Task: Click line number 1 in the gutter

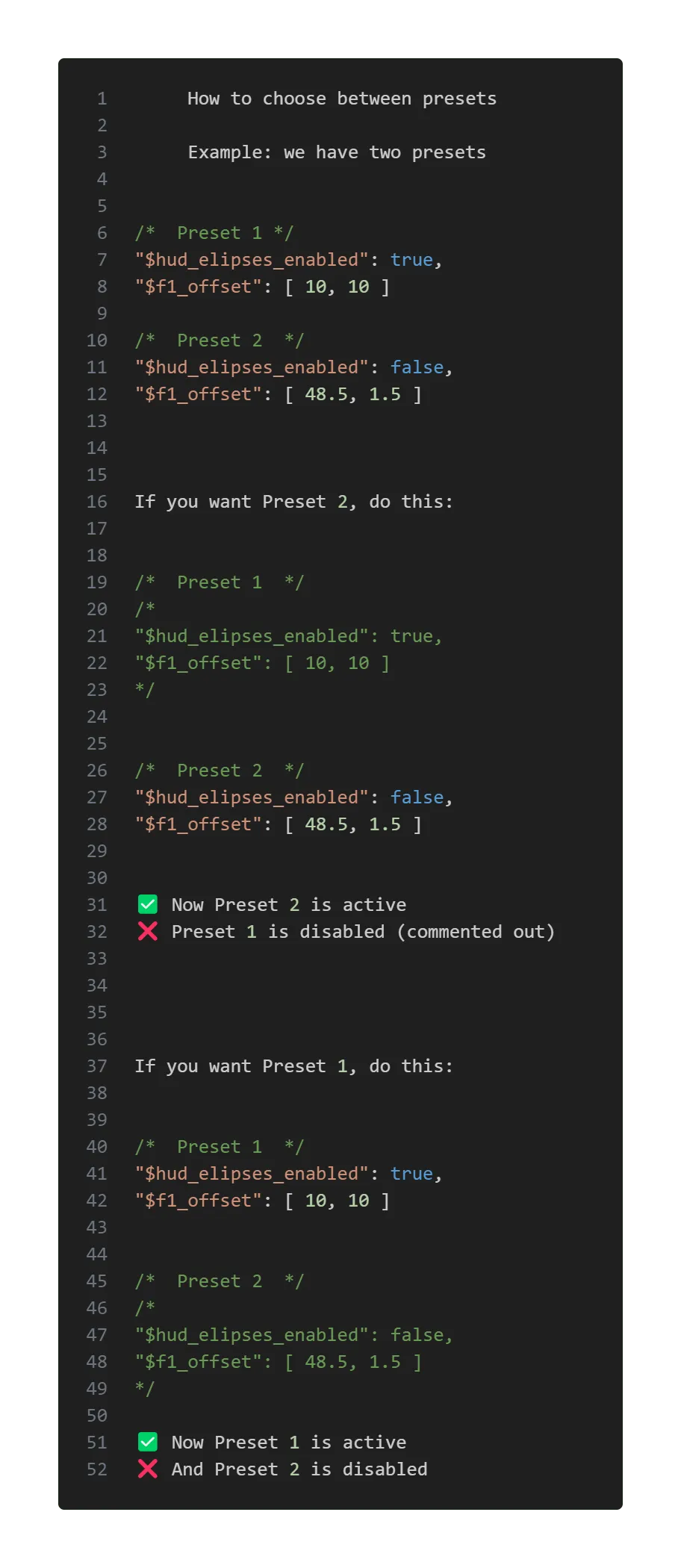Action: [x=102, y=99]
